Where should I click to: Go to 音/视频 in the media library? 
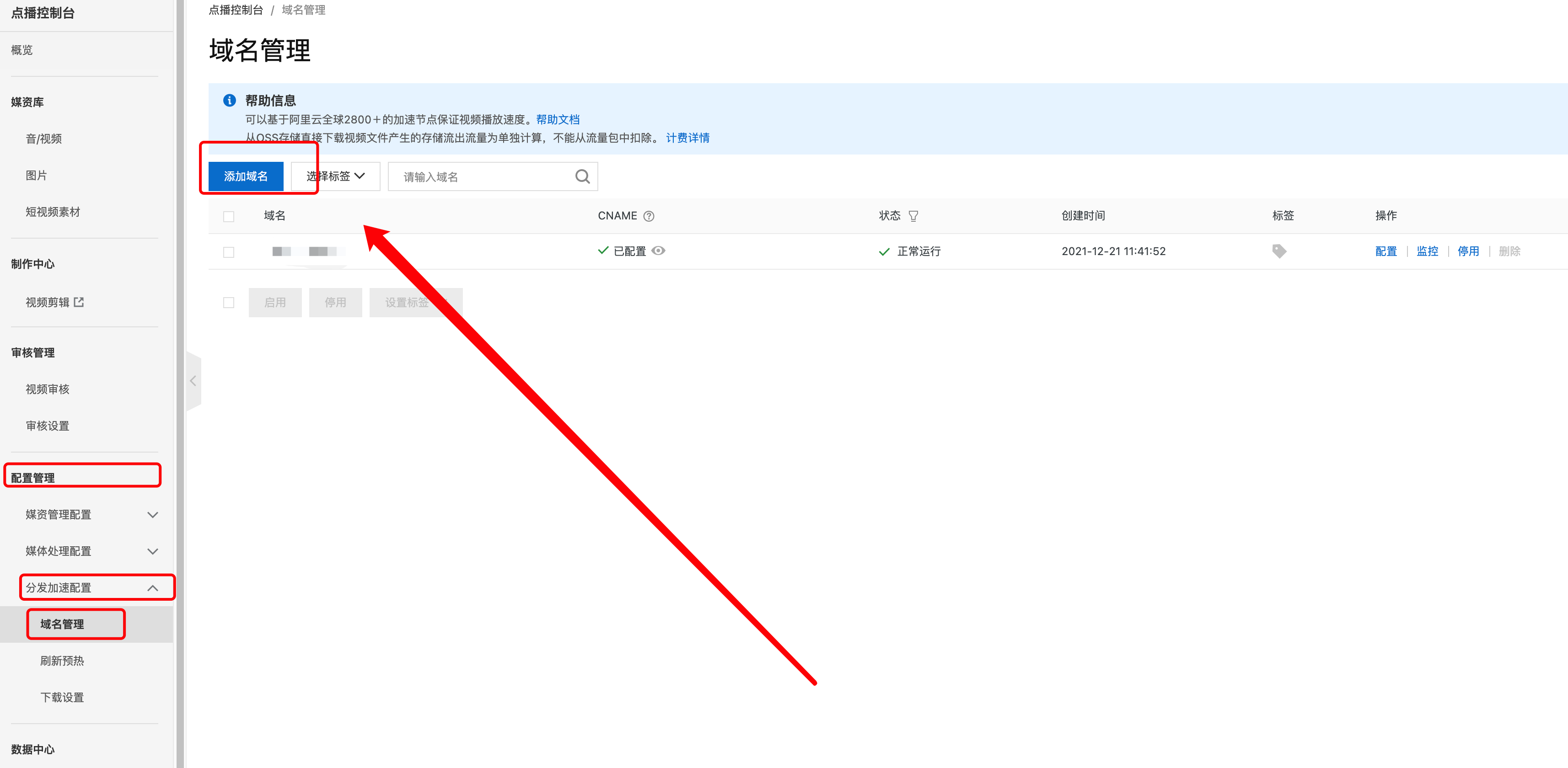coord(44,139)
